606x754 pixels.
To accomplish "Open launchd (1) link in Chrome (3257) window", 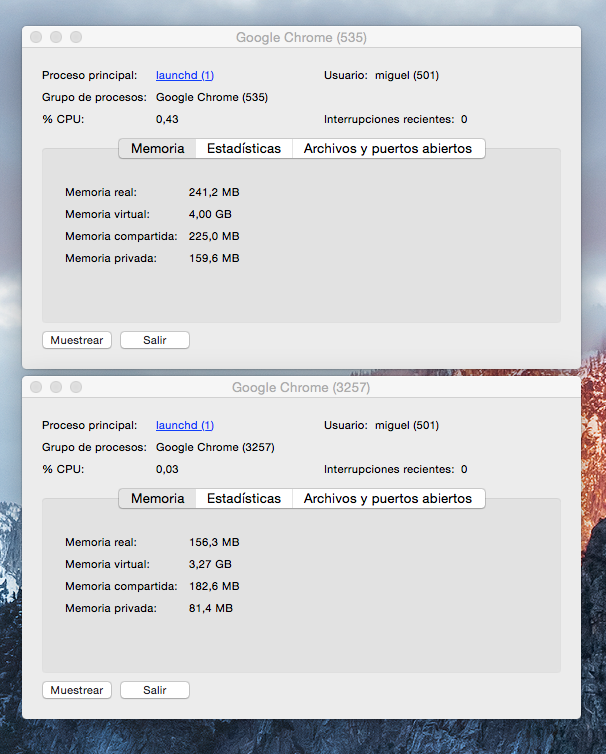I will click(x=185, y=426).
